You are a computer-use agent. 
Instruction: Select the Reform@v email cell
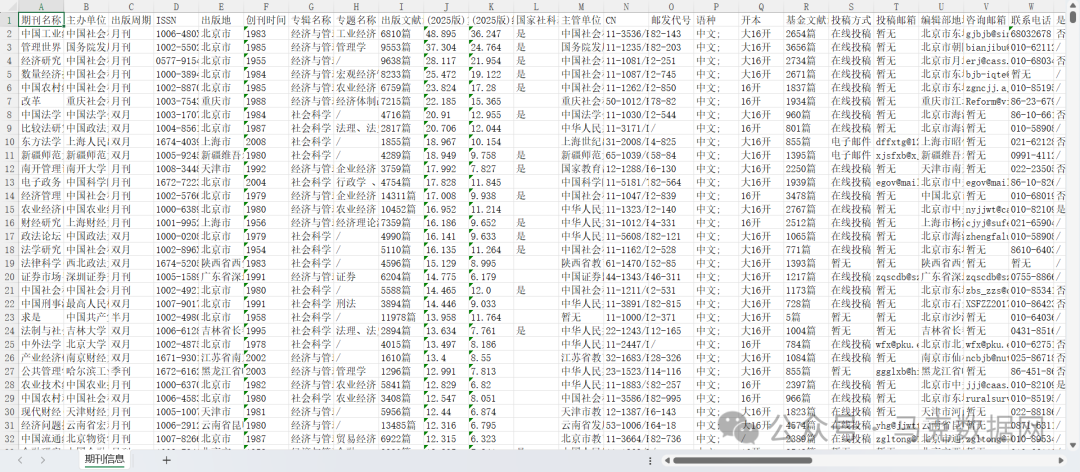[986, 101]
